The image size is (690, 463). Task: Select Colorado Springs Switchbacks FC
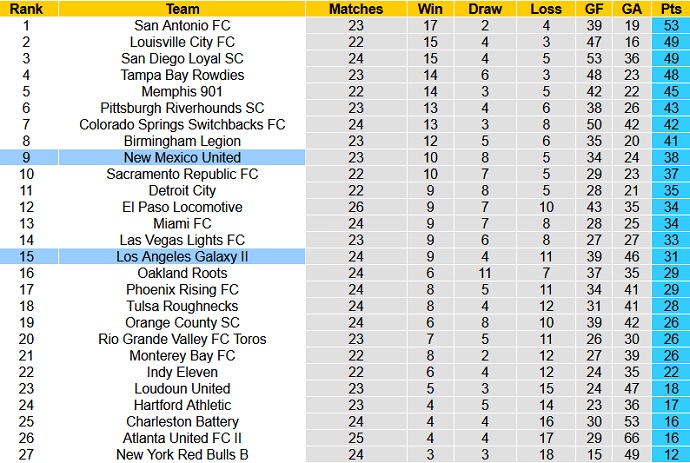point(182,124)
